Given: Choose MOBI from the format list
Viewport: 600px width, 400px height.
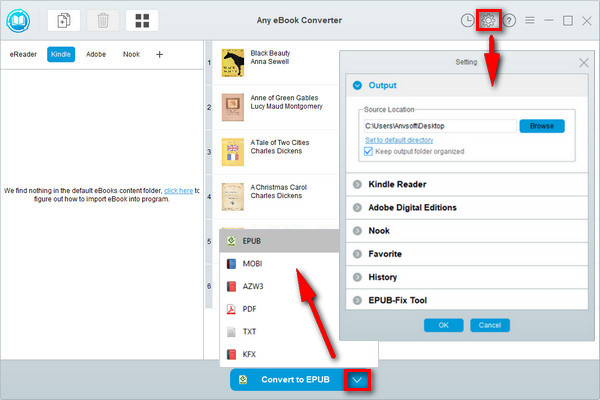Looking at the screenshot, I should pos(252,264).
